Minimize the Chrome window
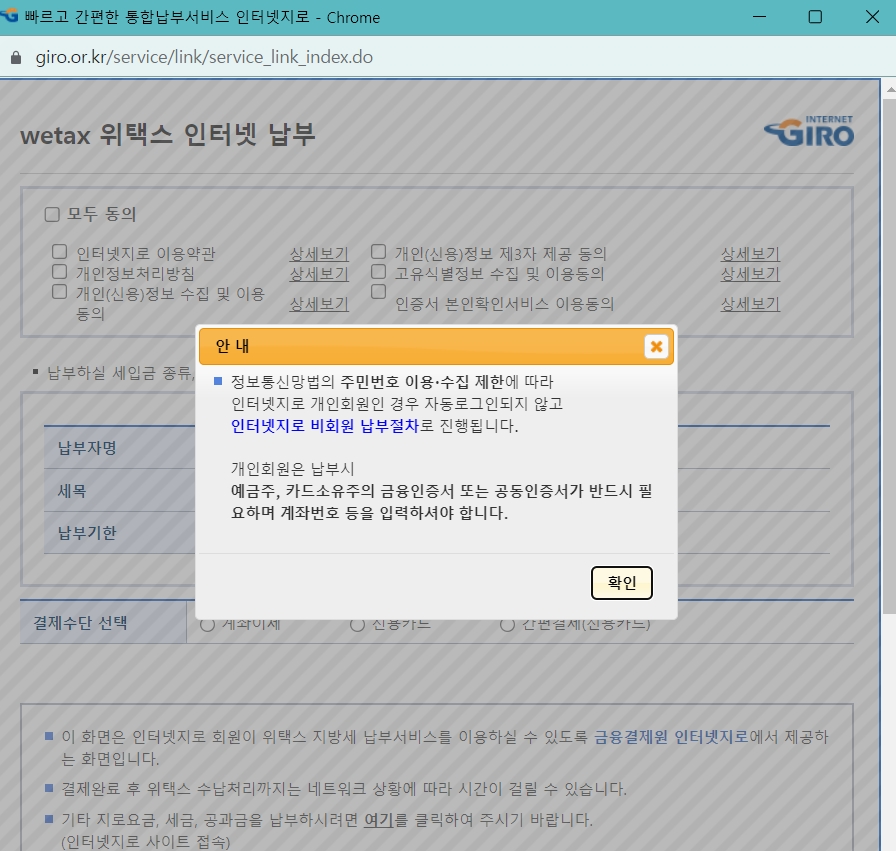 (x=759, y=17)
